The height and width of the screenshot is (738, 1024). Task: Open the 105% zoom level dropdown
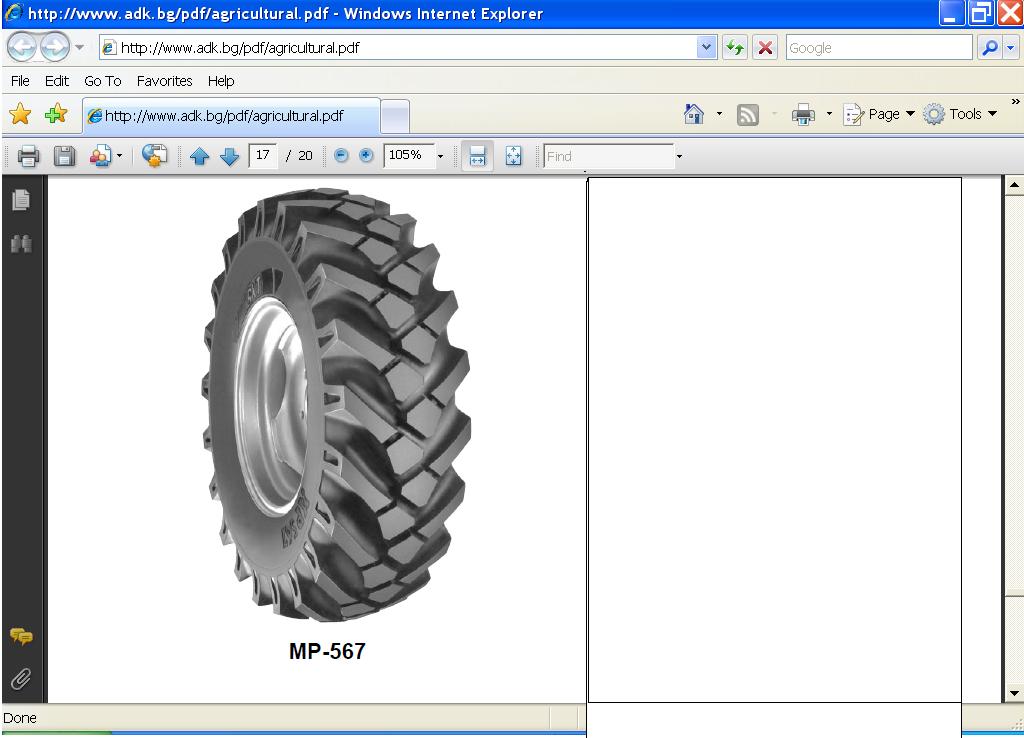point(440,156)
